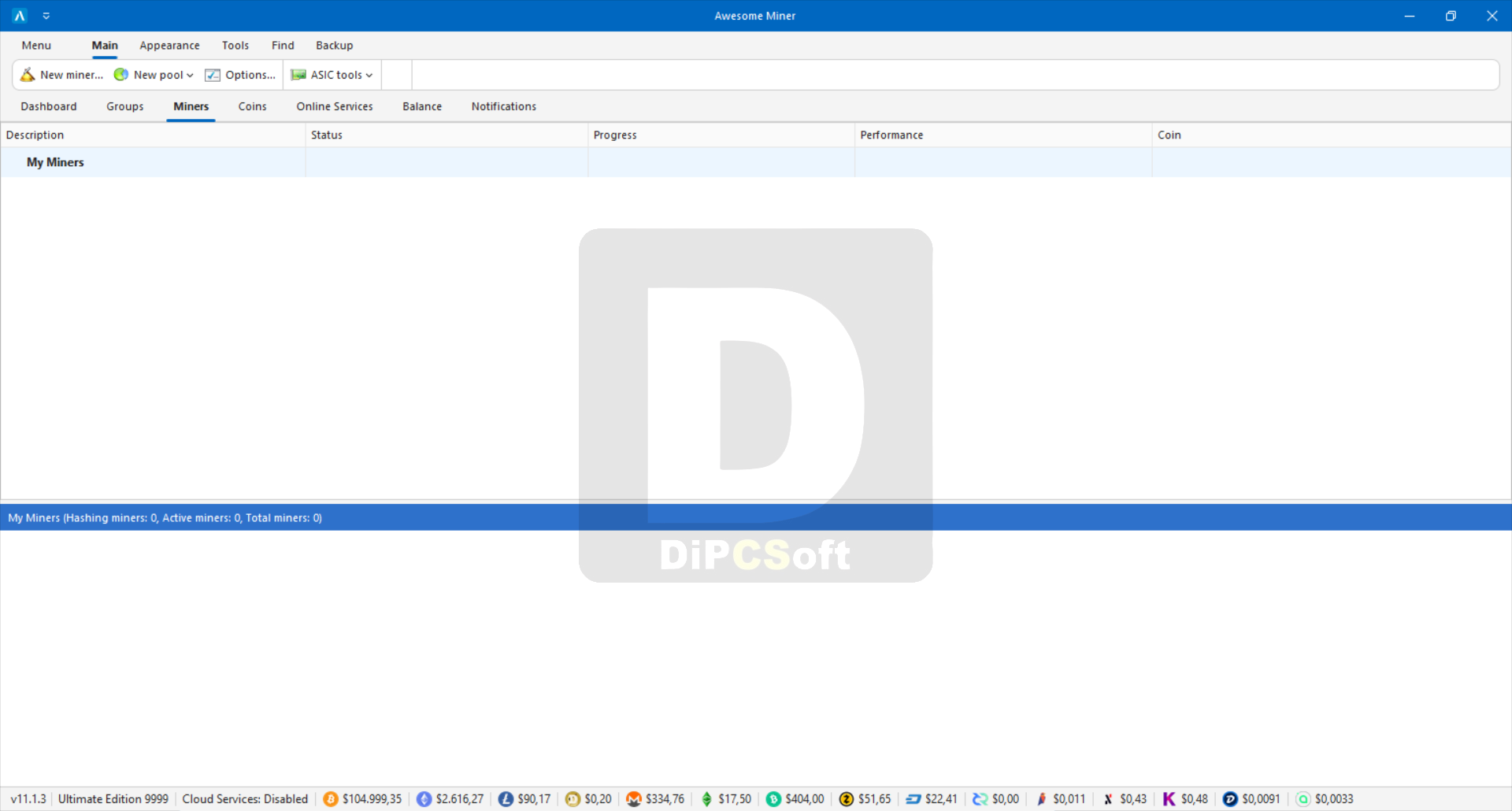Minimize the Awesome Miner window
This screenshot has width=1512, height=811.
click(1410, 16)
